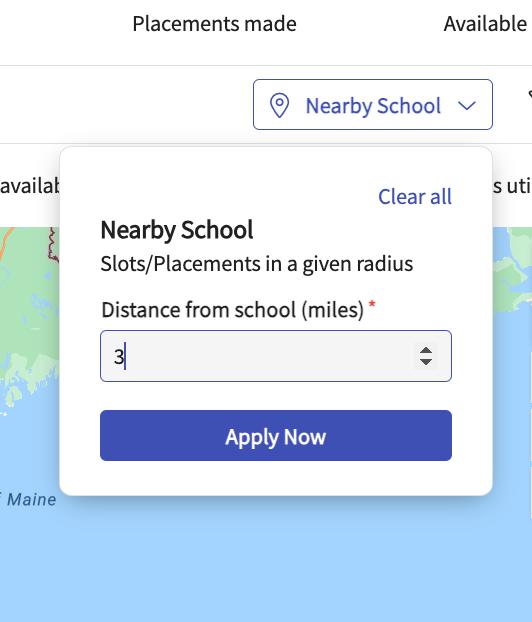Click the green coastal land left of popup
The image size is (532, 622).
pos(28,317)
